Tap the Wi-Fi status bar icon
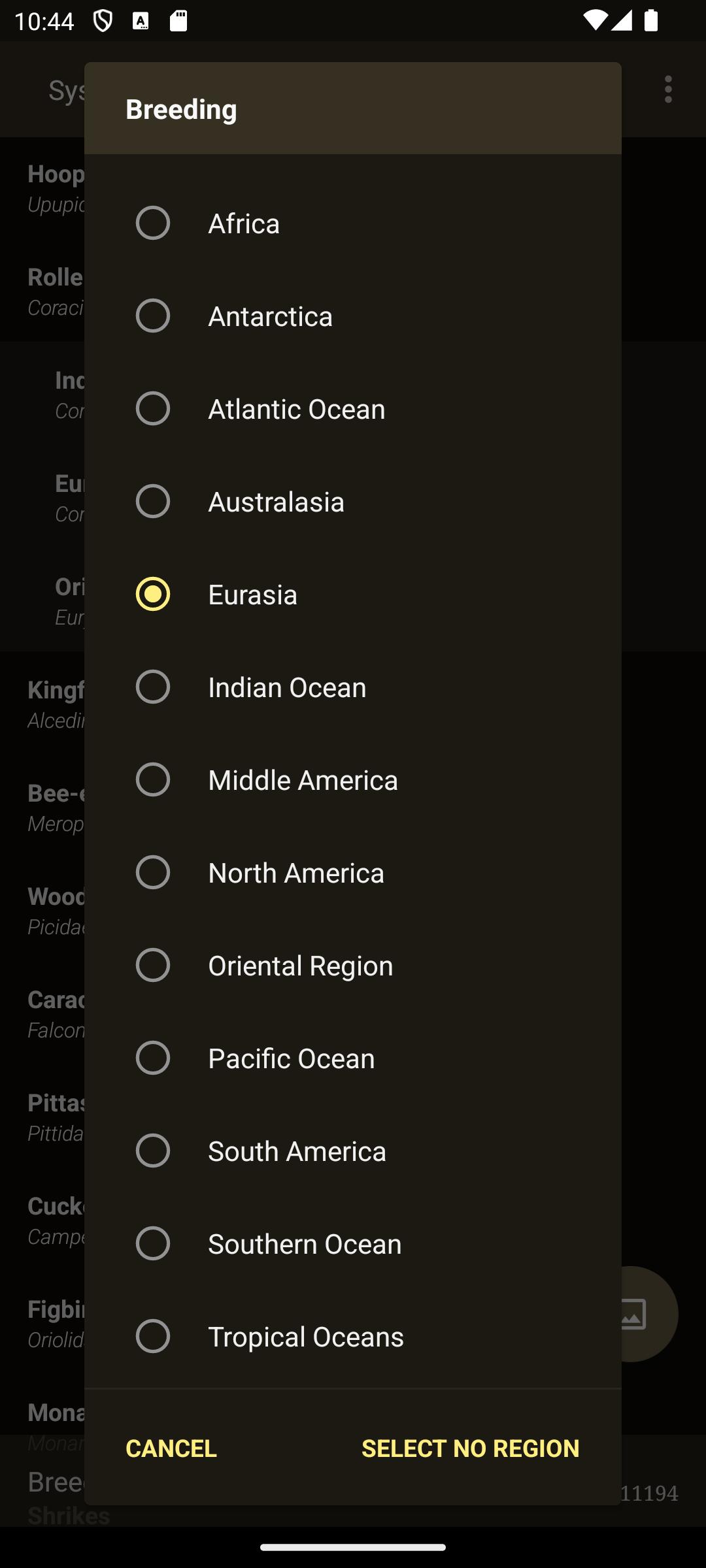 tap(595, 21)
